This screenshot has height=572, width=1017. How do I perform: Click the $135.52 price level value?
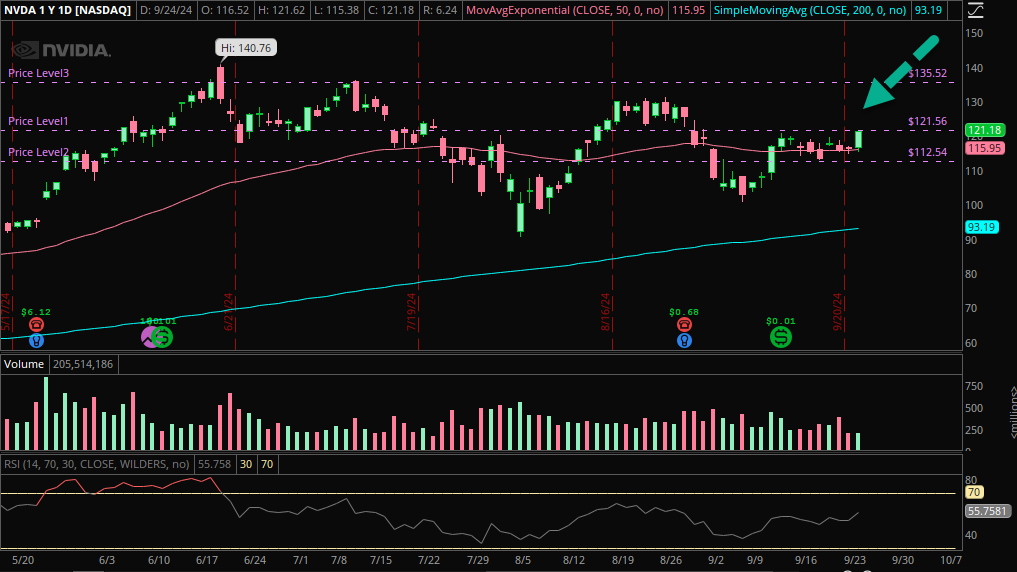(927, 73)
